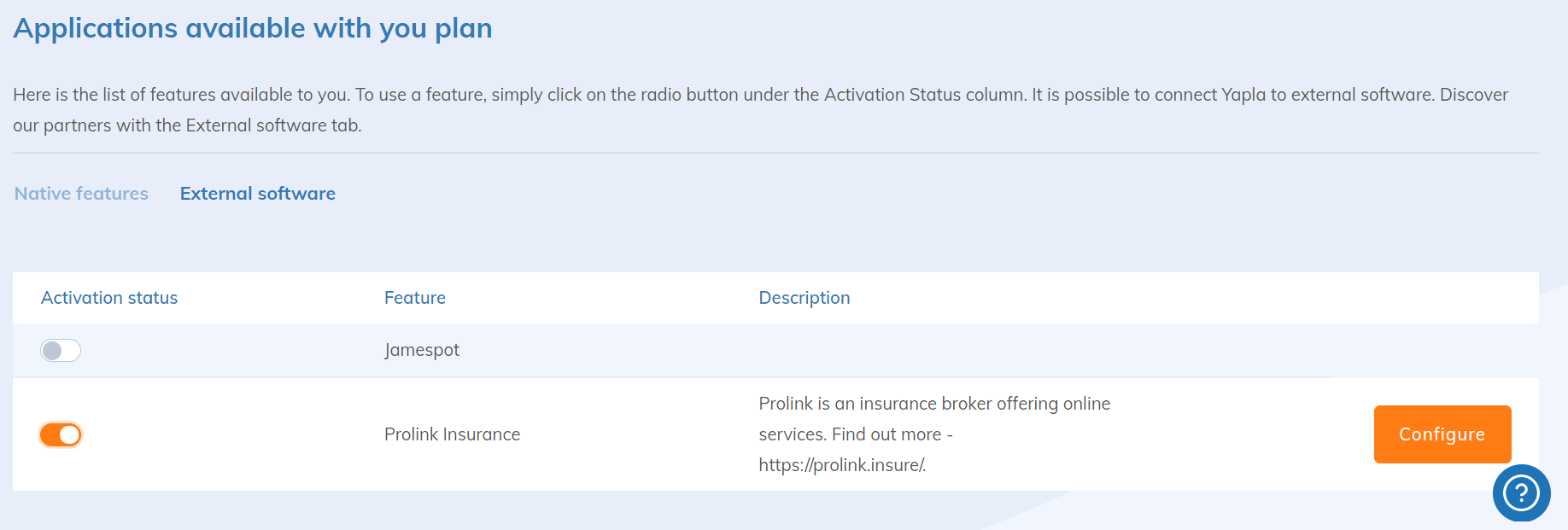Click the 'Prolink is an insurance broker' line

tap(934, 404)
